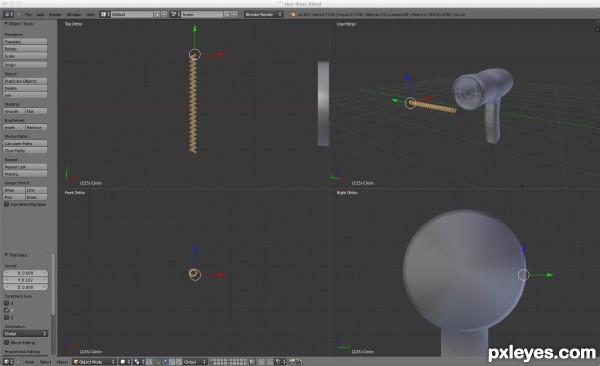The width and height of the screenshot is (600, 366).
Task: Open the pivot point selector icon
Action: pos(139,361)
